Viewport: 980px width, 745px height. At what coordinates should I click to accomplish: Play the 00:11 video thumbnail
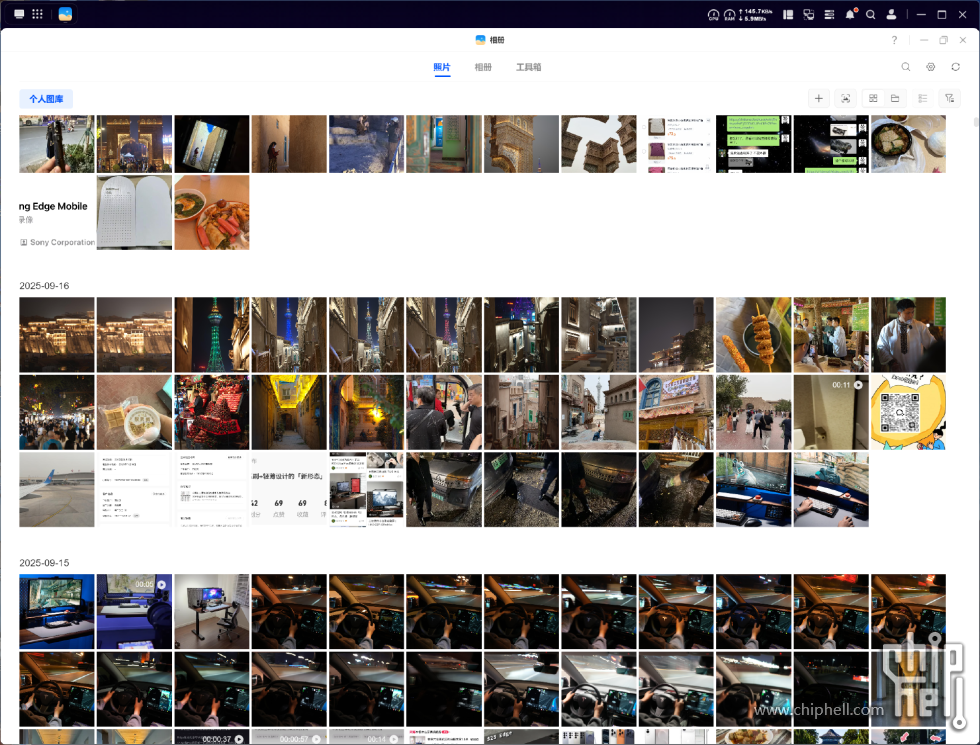point(831,412)
